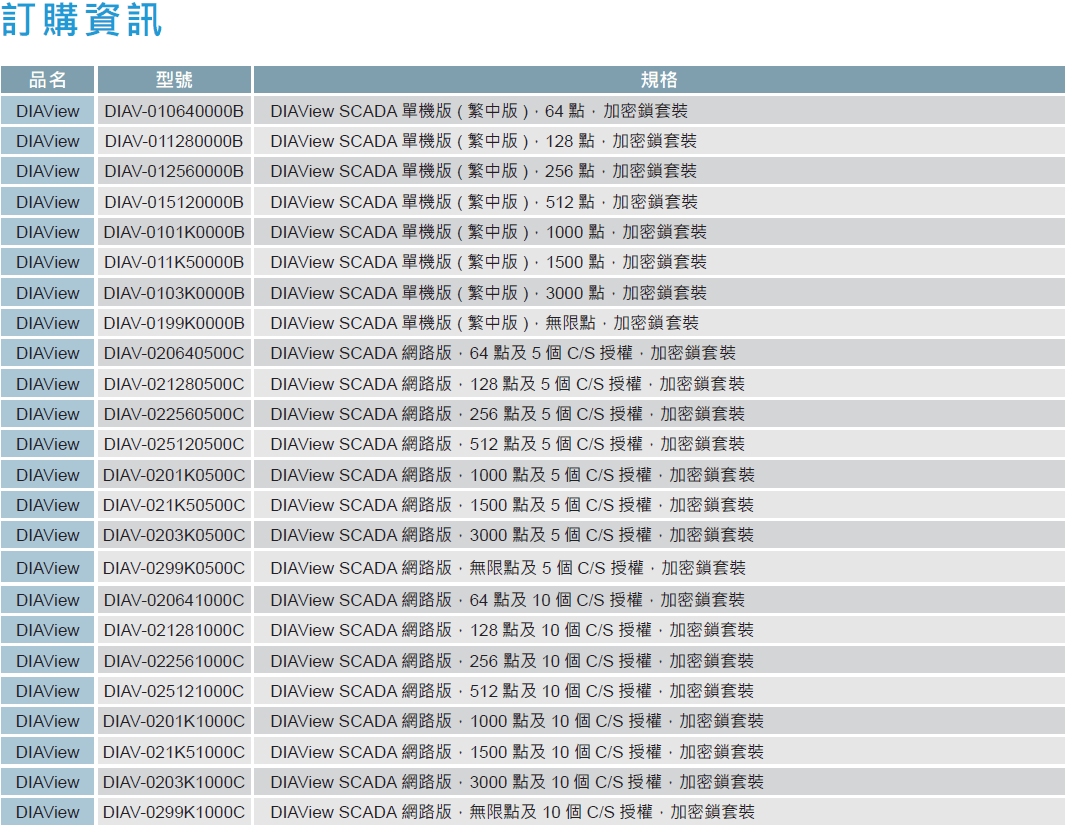Select spec 網路版 64 點及 5 個 C/S 授權
1067x827 pixels.
pyautogui.click(x=503, y=353)
